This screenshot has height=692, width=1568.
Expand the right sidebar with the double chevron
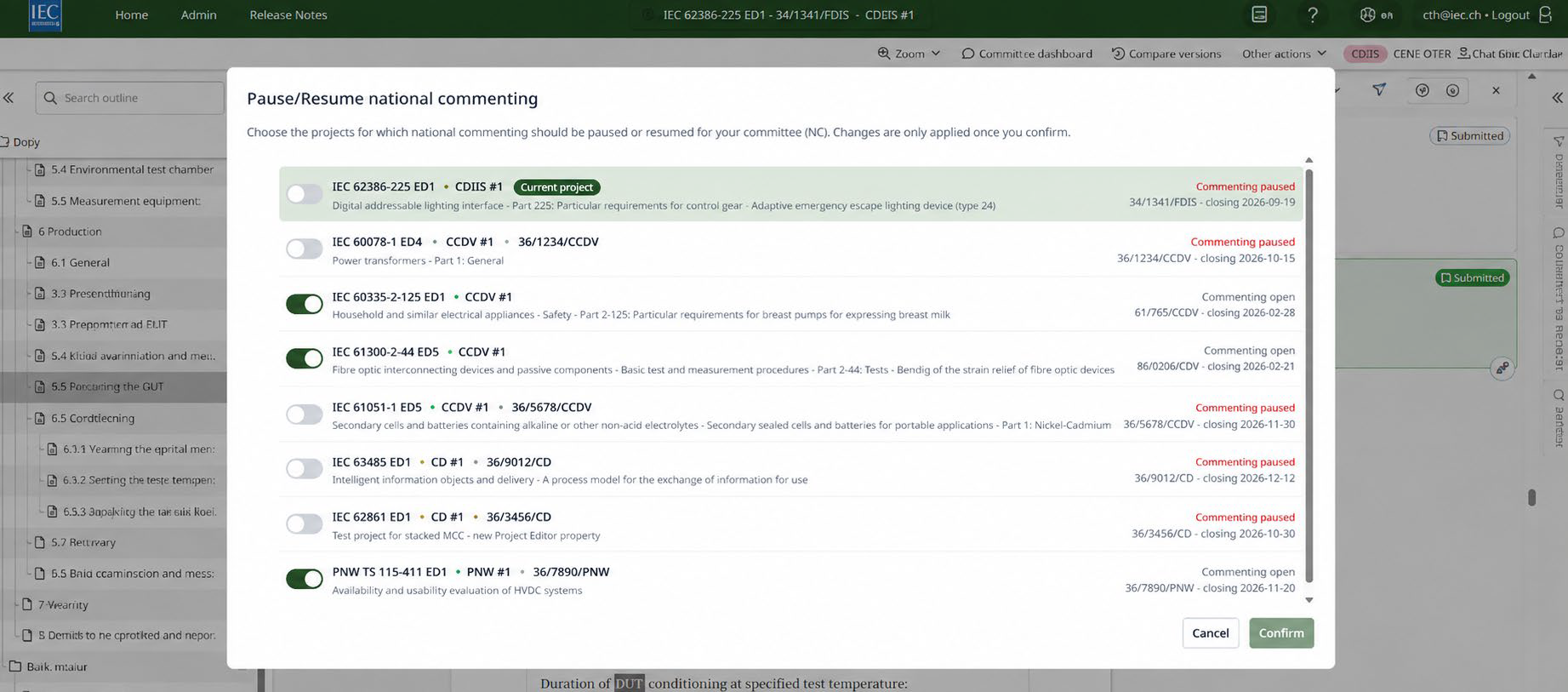(x=1558, y=98)
